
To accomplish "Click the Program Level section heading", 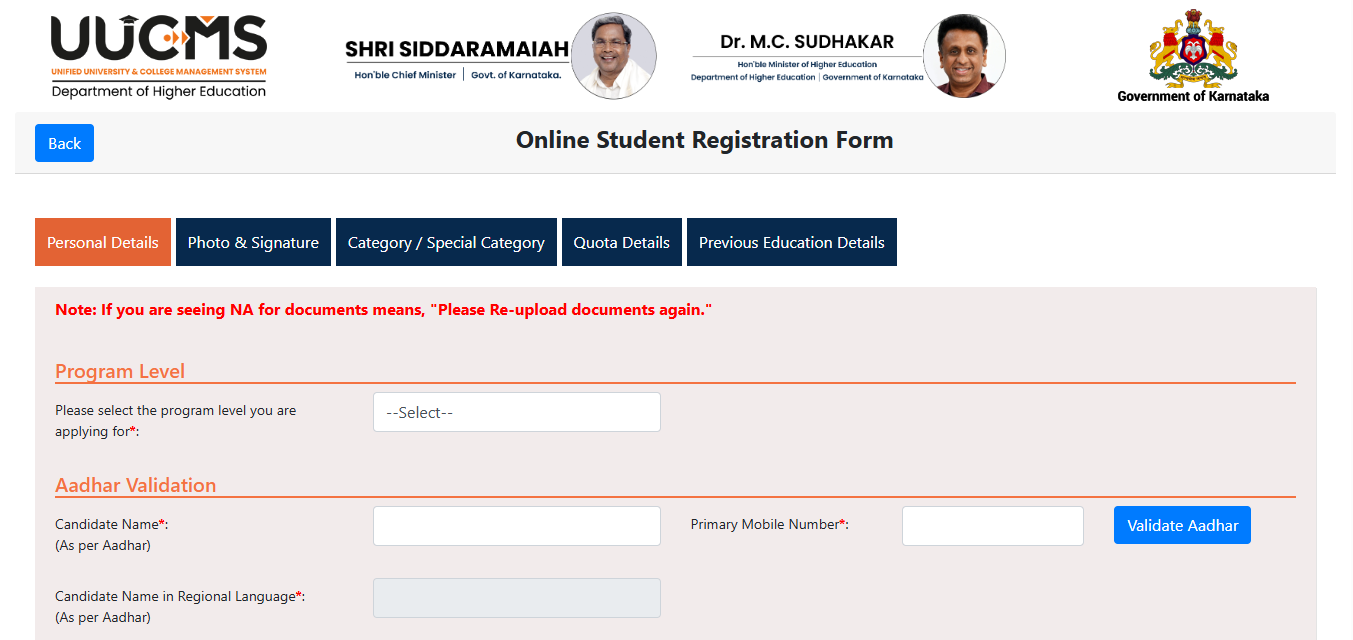I will pyautogui.click(x=120, y=370).
